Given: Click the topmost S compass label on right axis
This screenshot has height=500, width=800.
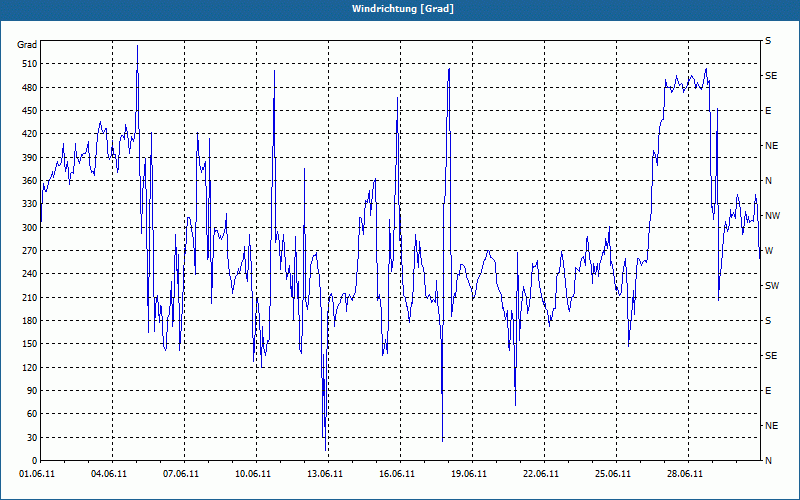Looking at the screenshot, I should point(768,41).
